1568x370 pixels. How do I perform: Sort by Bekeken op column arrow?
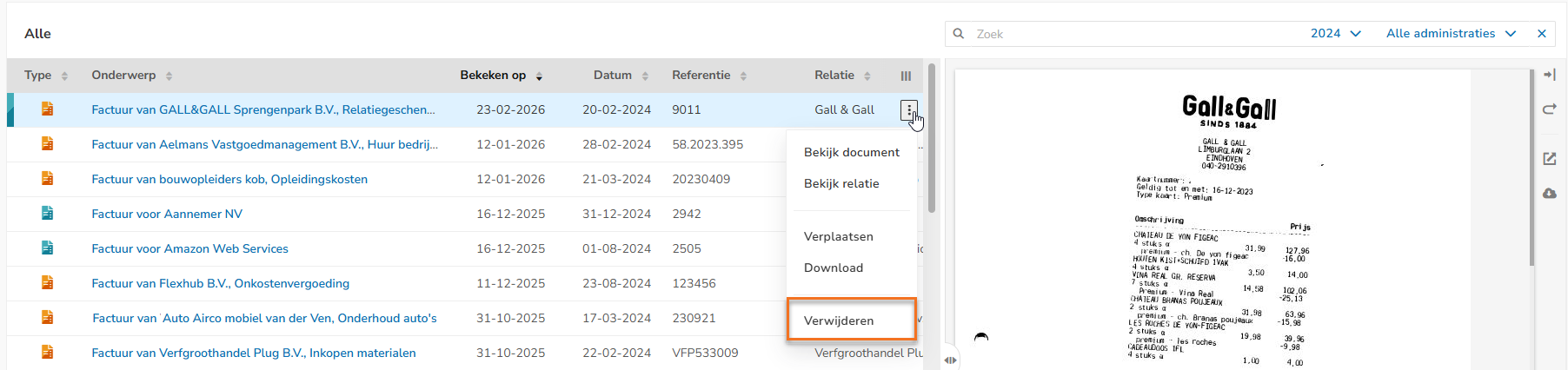539,76
